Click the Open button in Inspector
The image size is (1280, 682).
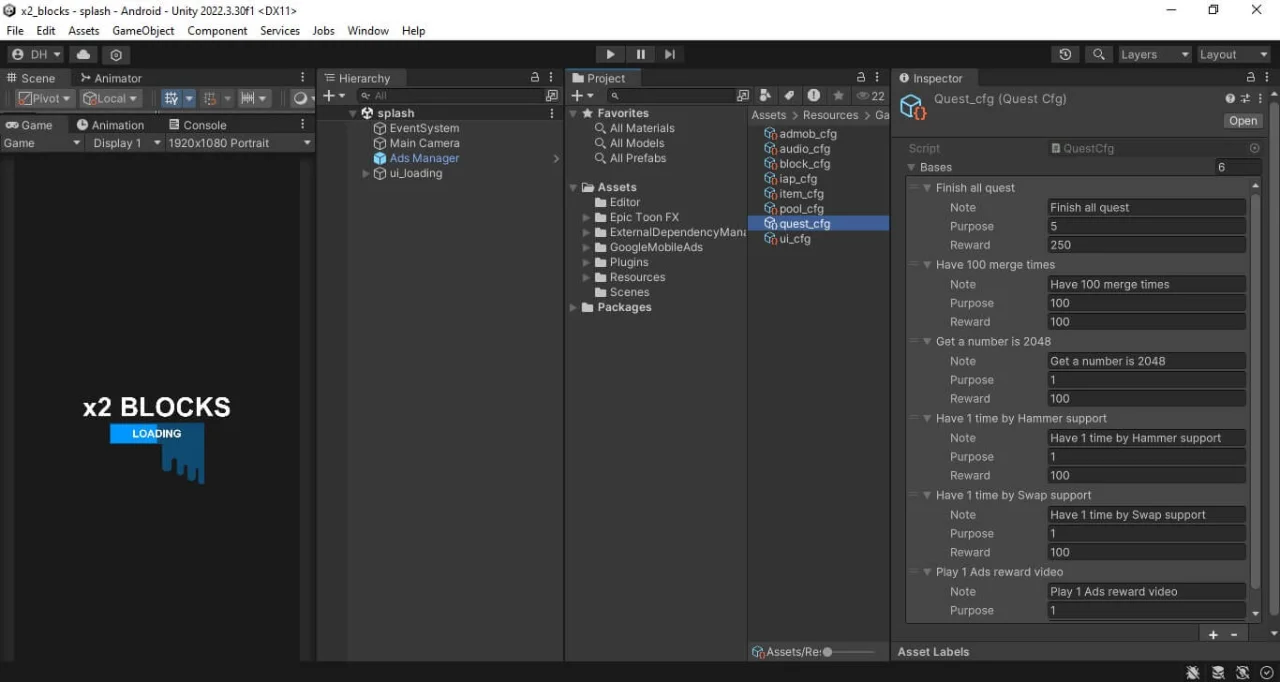[x=1243, y=121]
